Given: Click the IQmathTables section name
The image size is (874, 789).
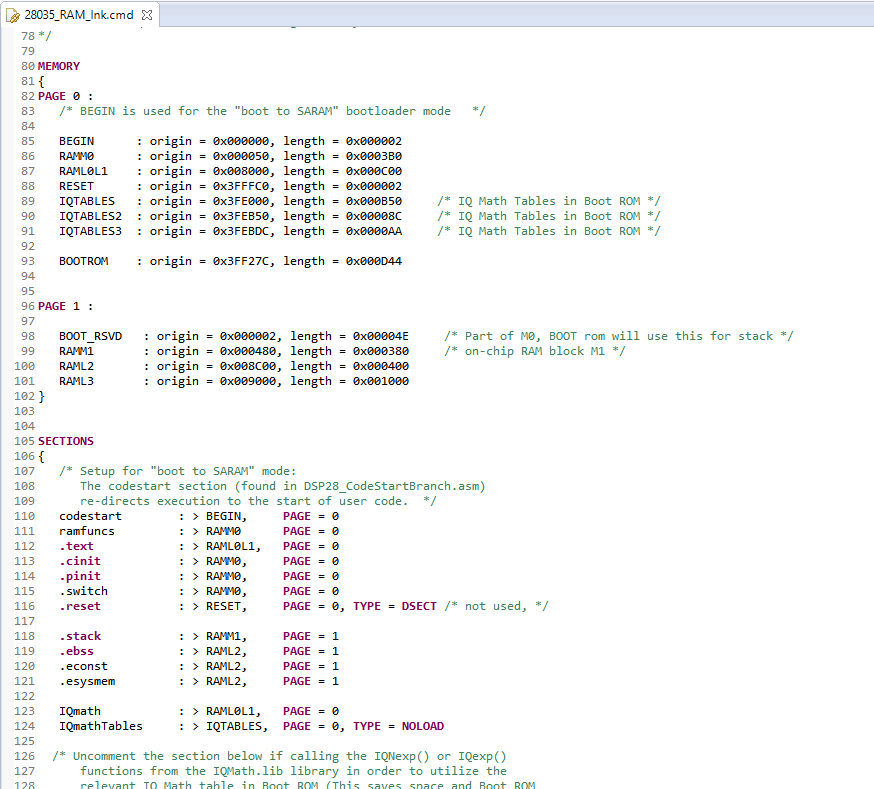Looking at the screenshot, I should point(100,726).
